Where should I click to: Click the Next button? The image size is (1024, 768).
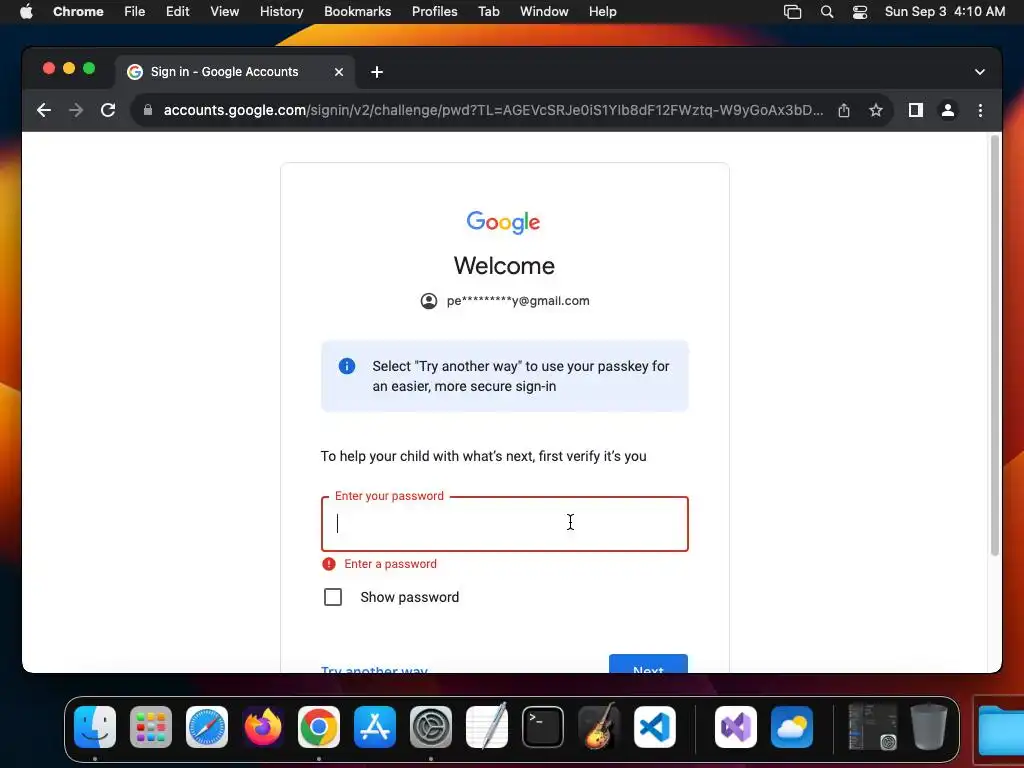click(648, 664)
